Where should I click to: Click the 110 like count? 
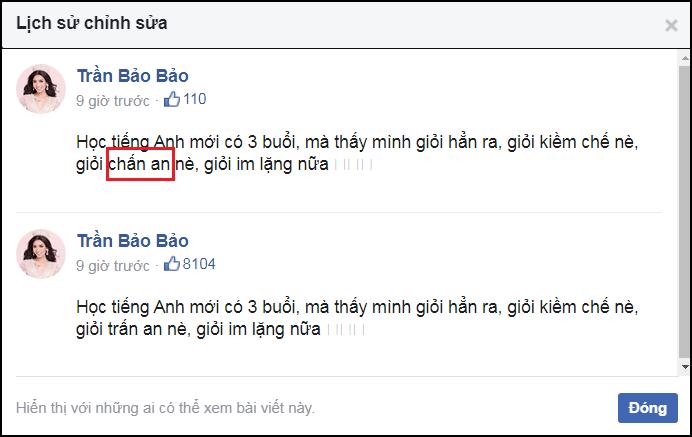click(x=195, y=99)
